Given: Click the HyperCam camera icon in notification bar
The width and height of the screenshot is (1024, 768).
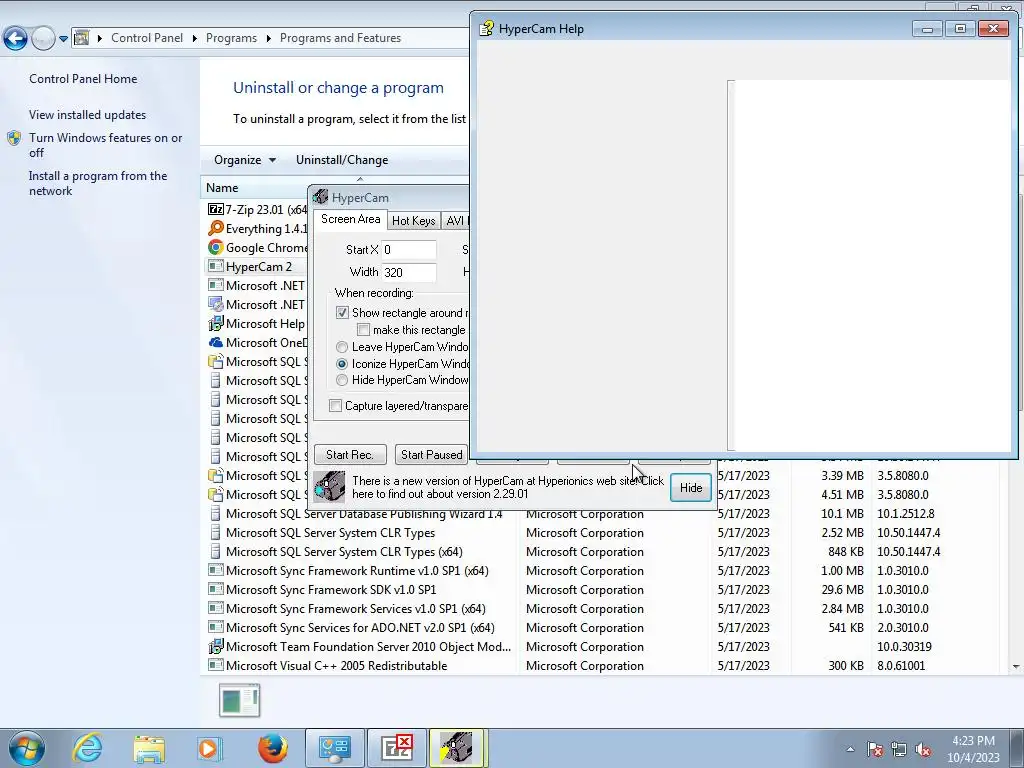Looking at the screenshot, I should (x=329, y=487).
